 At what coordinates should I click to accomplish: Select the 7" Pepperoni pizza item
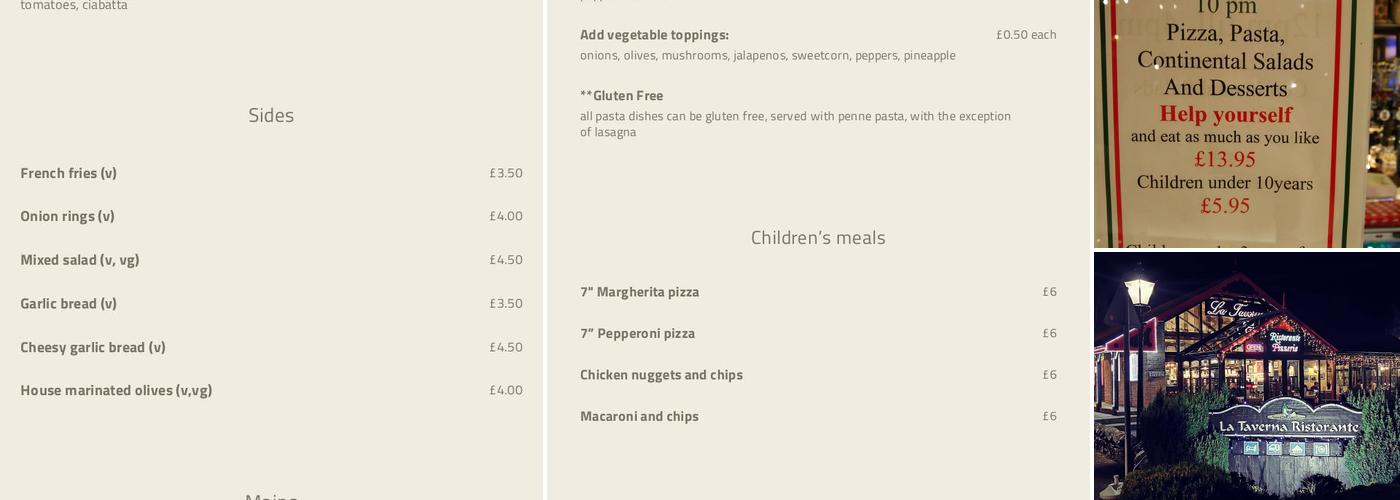pyautogui.click(x=638, y=333)
